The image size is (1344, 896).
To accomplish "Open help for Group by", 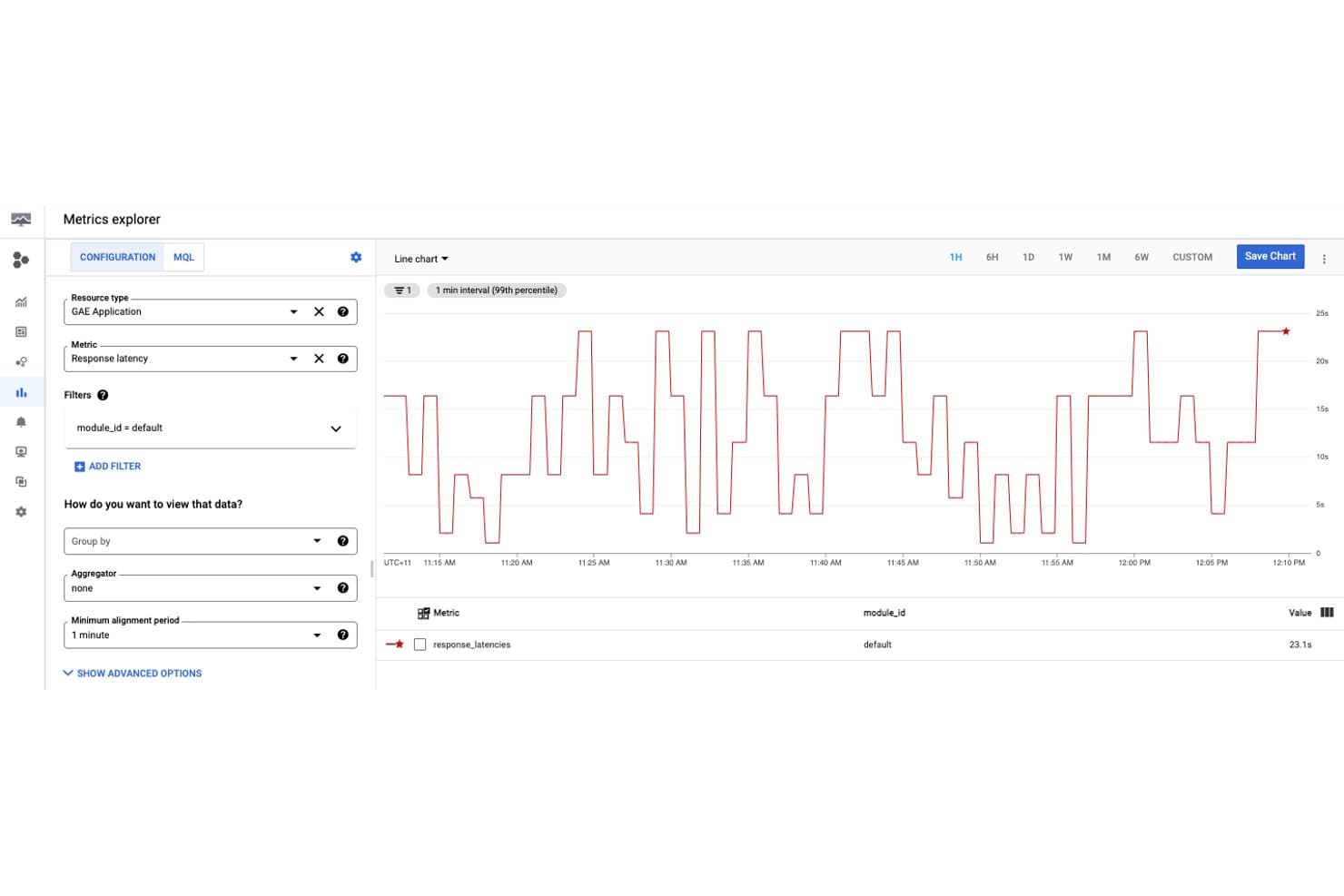I will tap(342, 541).
